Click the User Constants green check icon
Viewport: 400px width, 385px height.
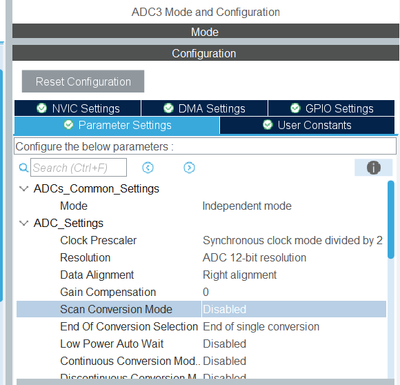coord(268,125)
